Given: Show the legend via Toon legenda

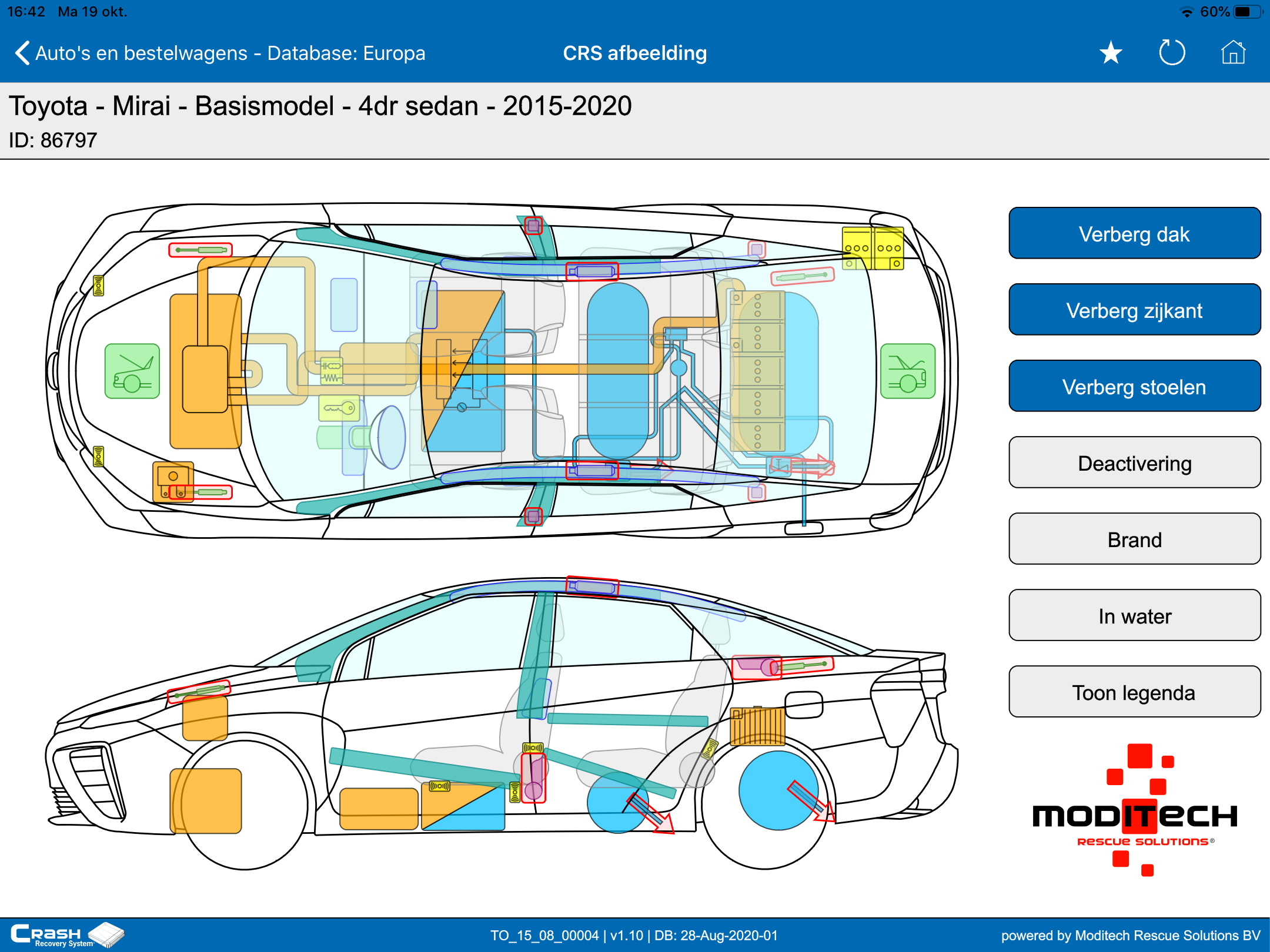Looking at the screenshot, I should pyautogui.click(x=1134, y=692).
